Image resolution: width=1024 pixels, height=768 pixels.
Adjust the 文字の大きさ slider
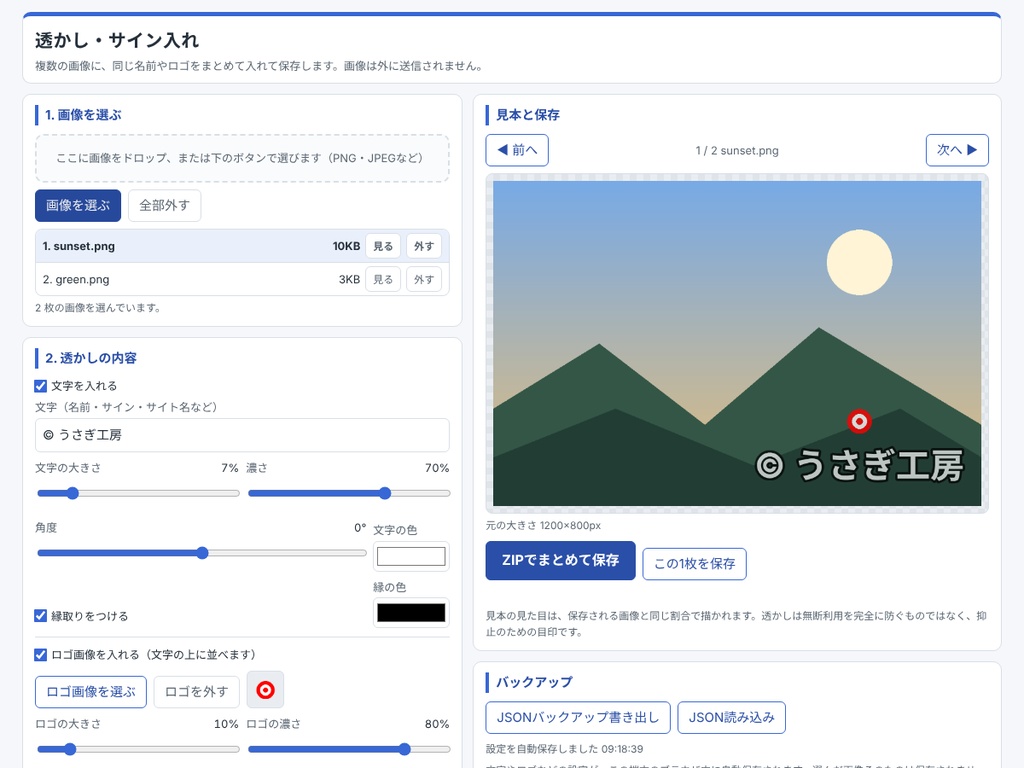[138, 493]
